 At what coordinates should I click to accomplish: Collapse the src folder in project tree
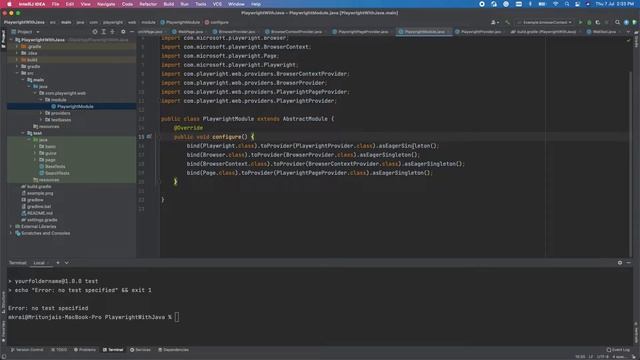click(x=18, y=73)
